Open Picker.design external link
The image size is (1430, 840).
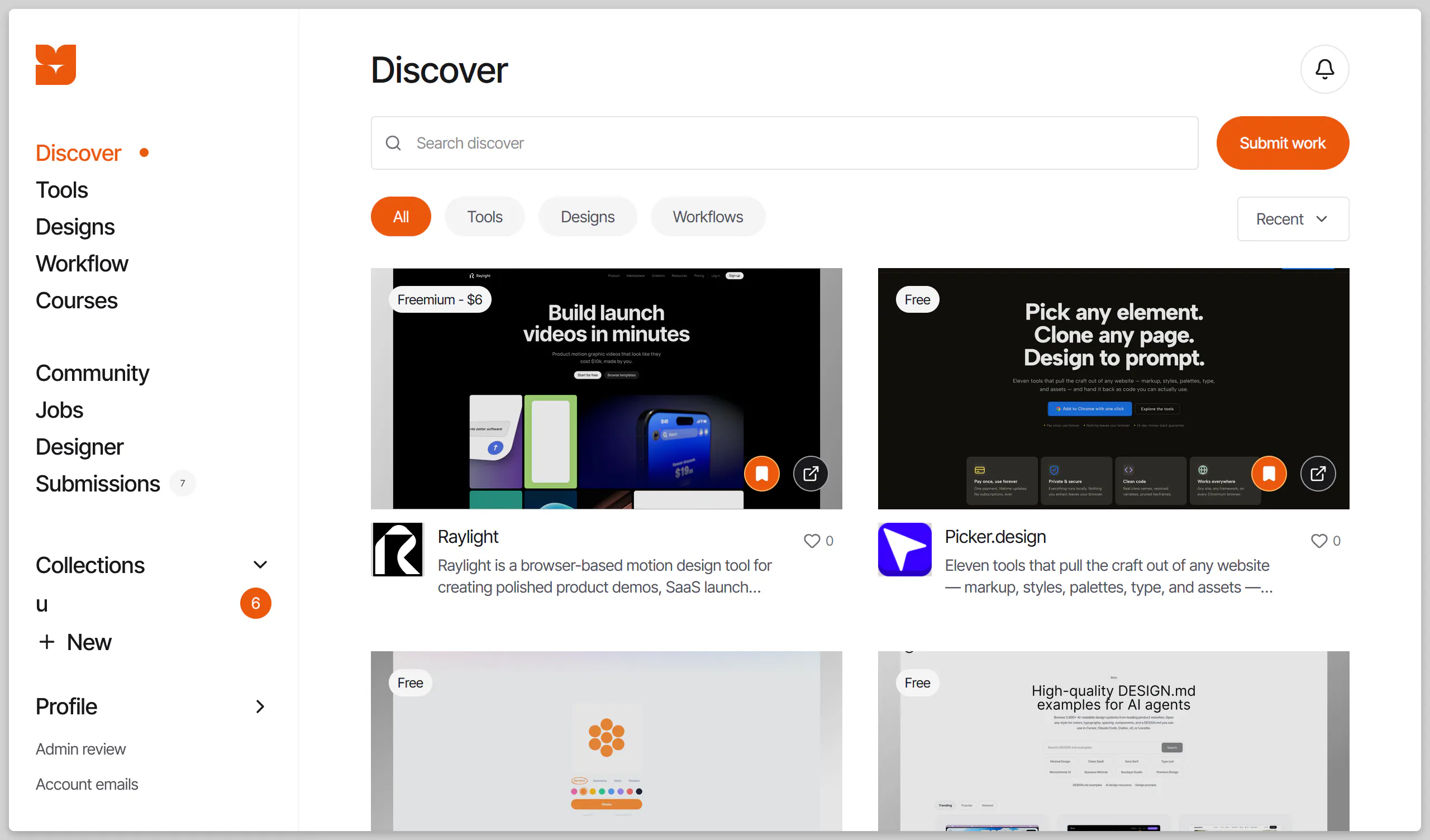tap(1318, 474)
